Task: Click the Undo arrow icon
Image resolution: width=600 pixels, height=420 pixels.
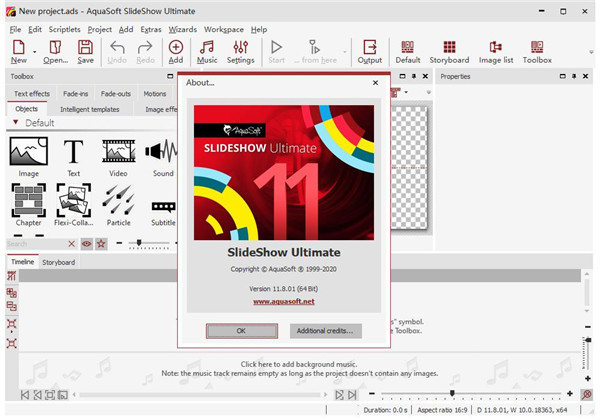Action: click(x=117, y=52)
